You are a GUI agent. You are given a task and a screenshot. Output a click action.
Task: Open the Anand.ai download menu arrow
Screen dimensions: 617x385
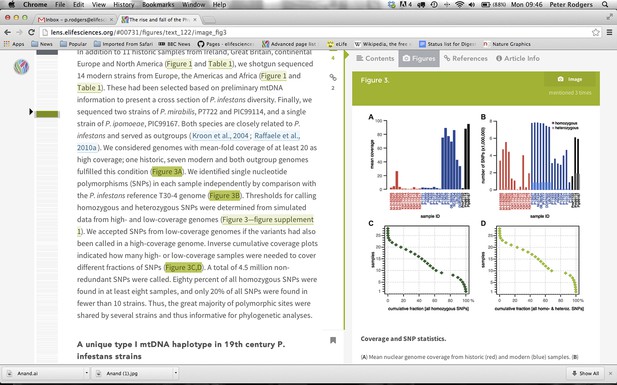(x=87, y=373)
